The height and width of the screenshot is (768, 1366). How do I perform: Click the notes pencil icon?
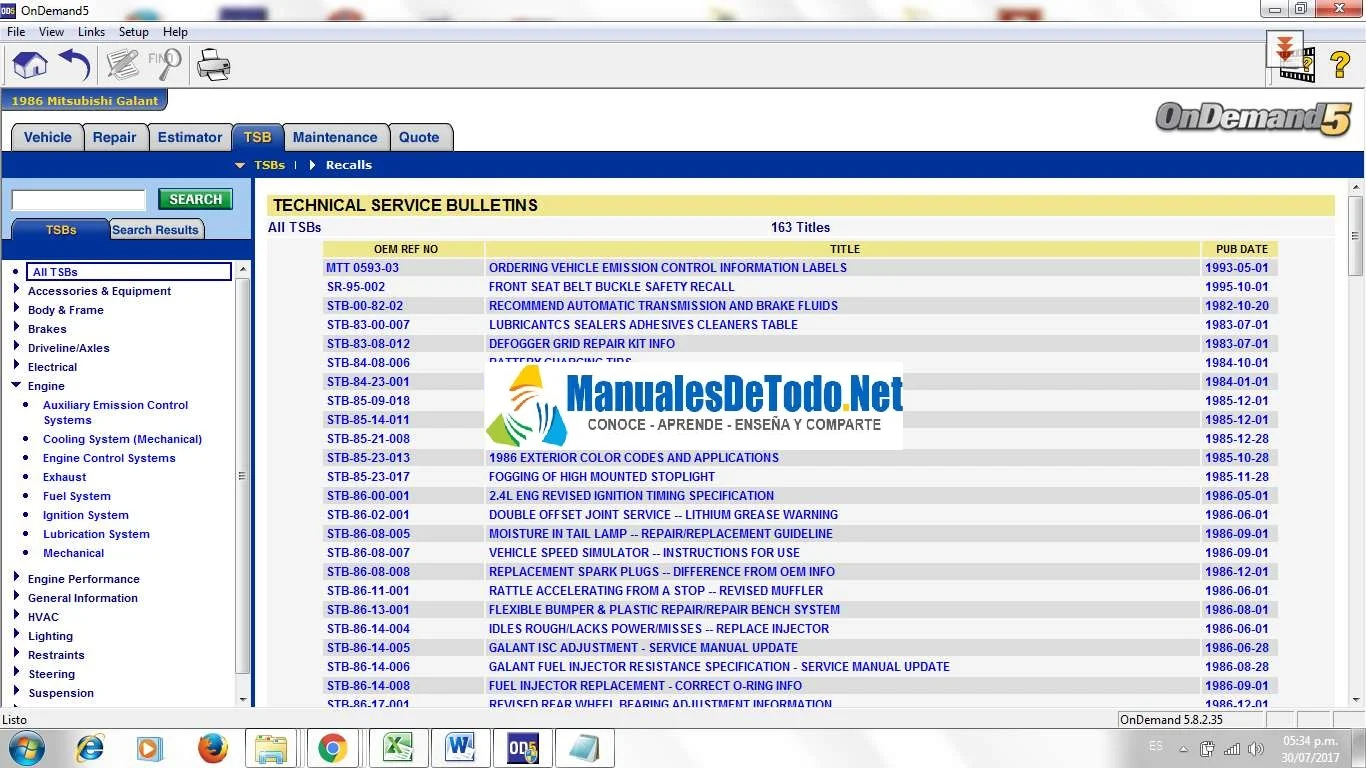pyautogui.click(x=122, y=66)
